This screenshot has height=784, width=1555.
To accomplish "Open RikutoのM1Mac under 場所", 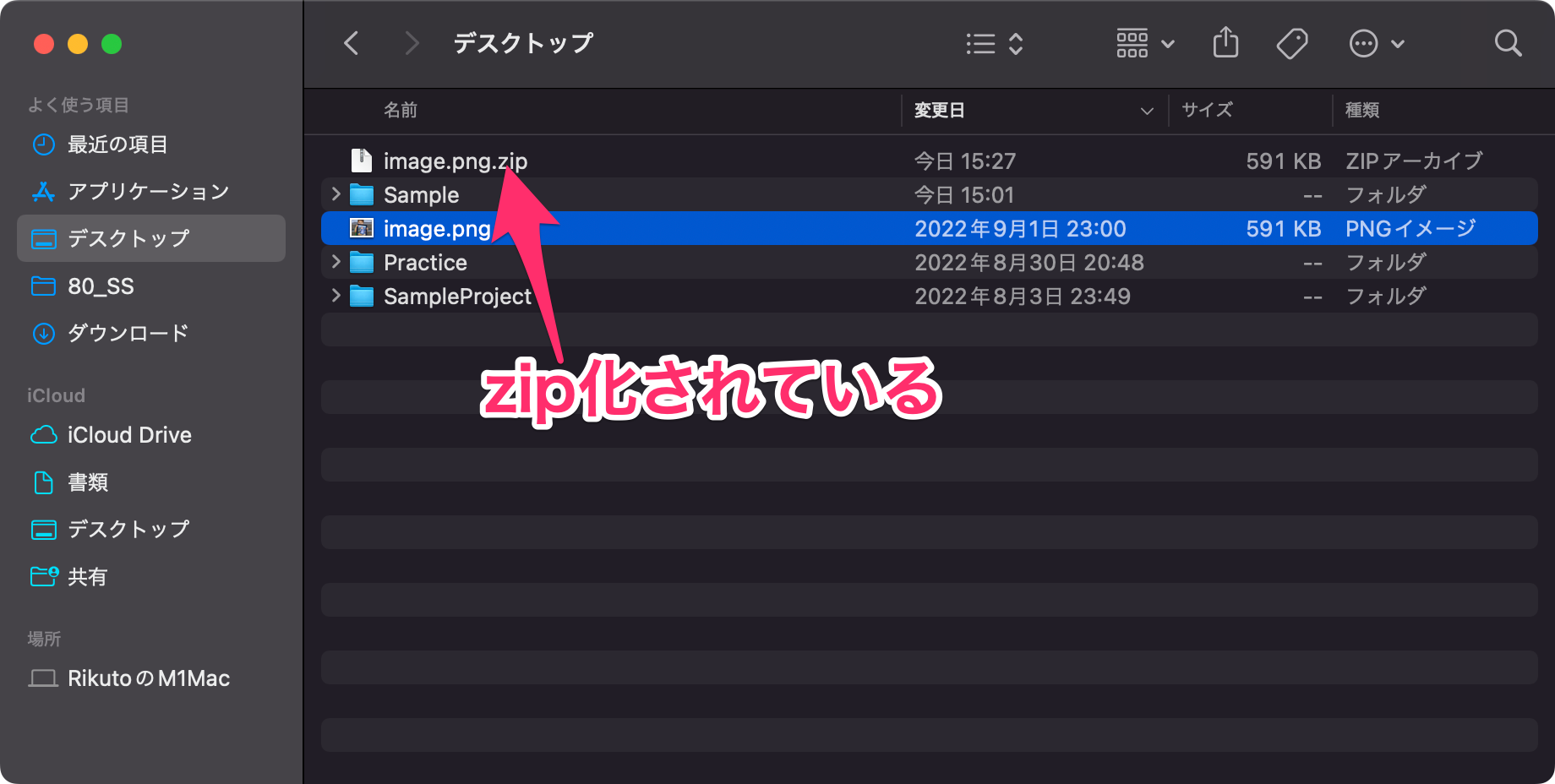I will [x=149, y=678].
